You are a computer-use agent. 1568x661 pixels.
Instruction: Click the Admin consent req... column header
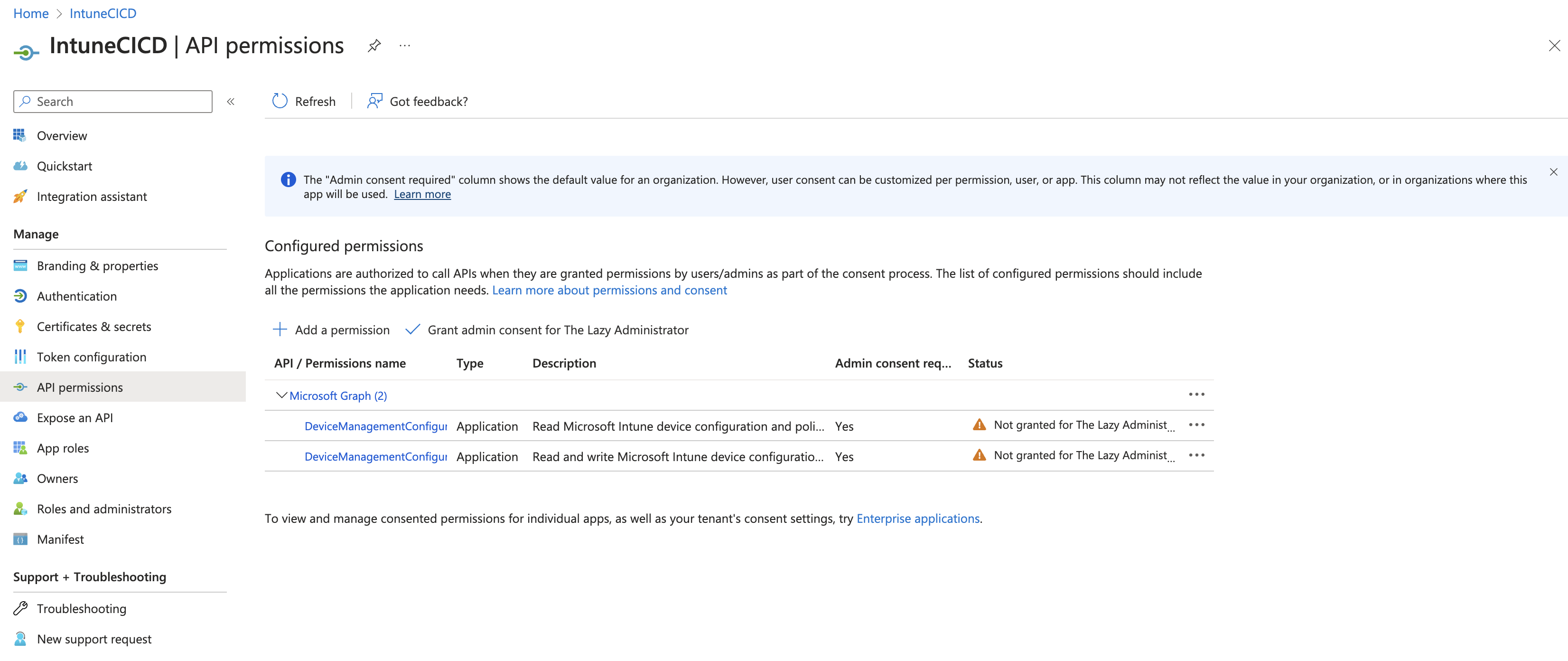tap(892, 363)
